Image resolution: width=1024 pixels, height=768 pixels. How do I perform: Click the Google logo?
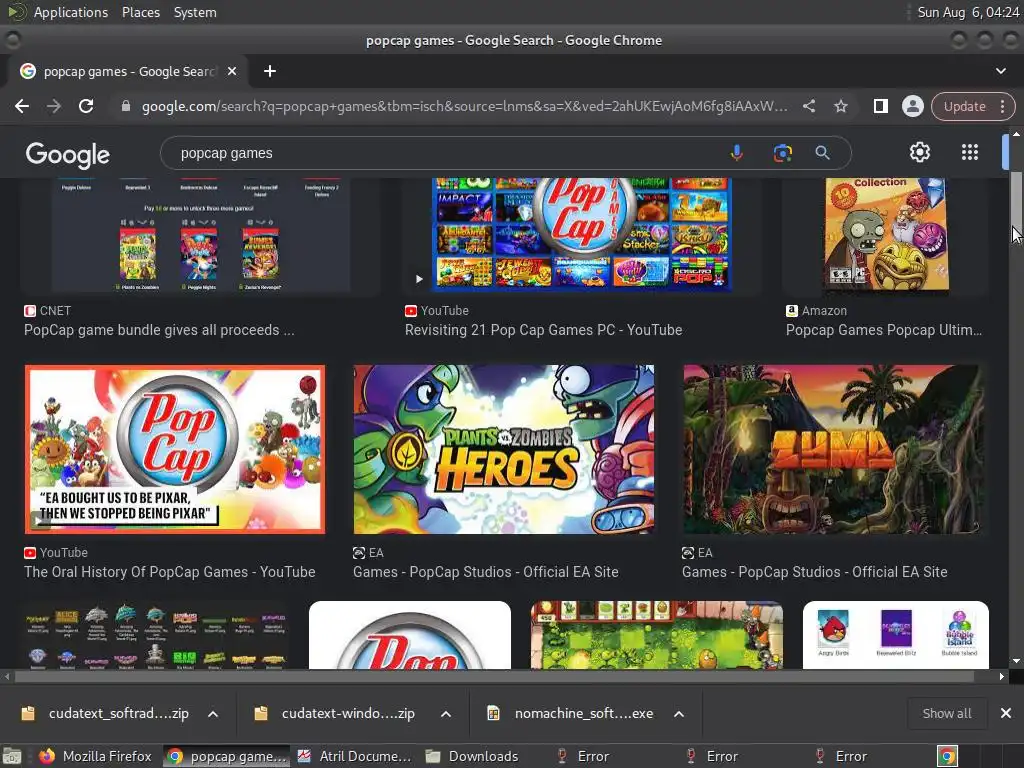(x=68, y=155)
